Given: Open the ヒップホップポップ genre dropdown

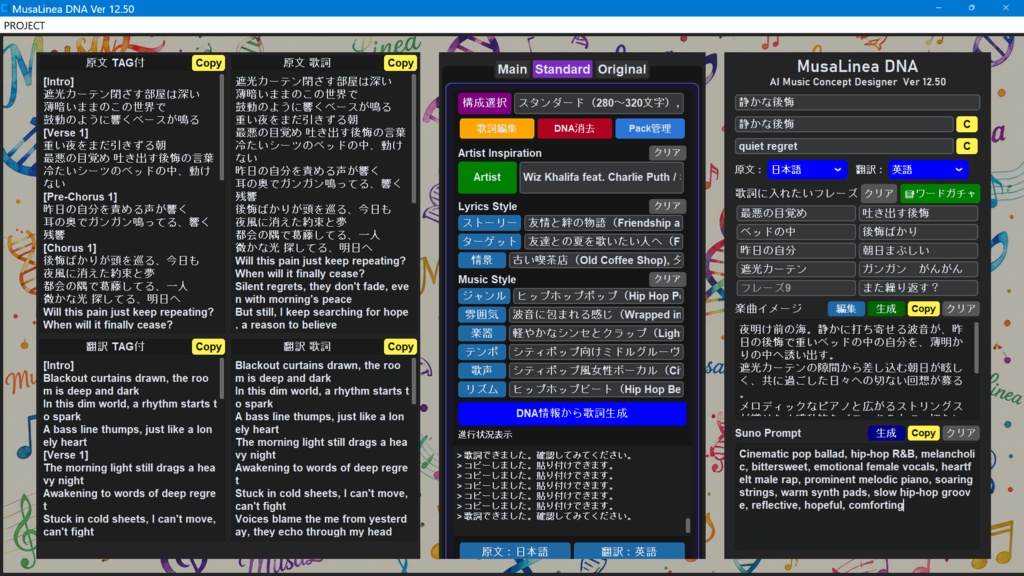Looking at the screenshot, I should tap(598, 296).
